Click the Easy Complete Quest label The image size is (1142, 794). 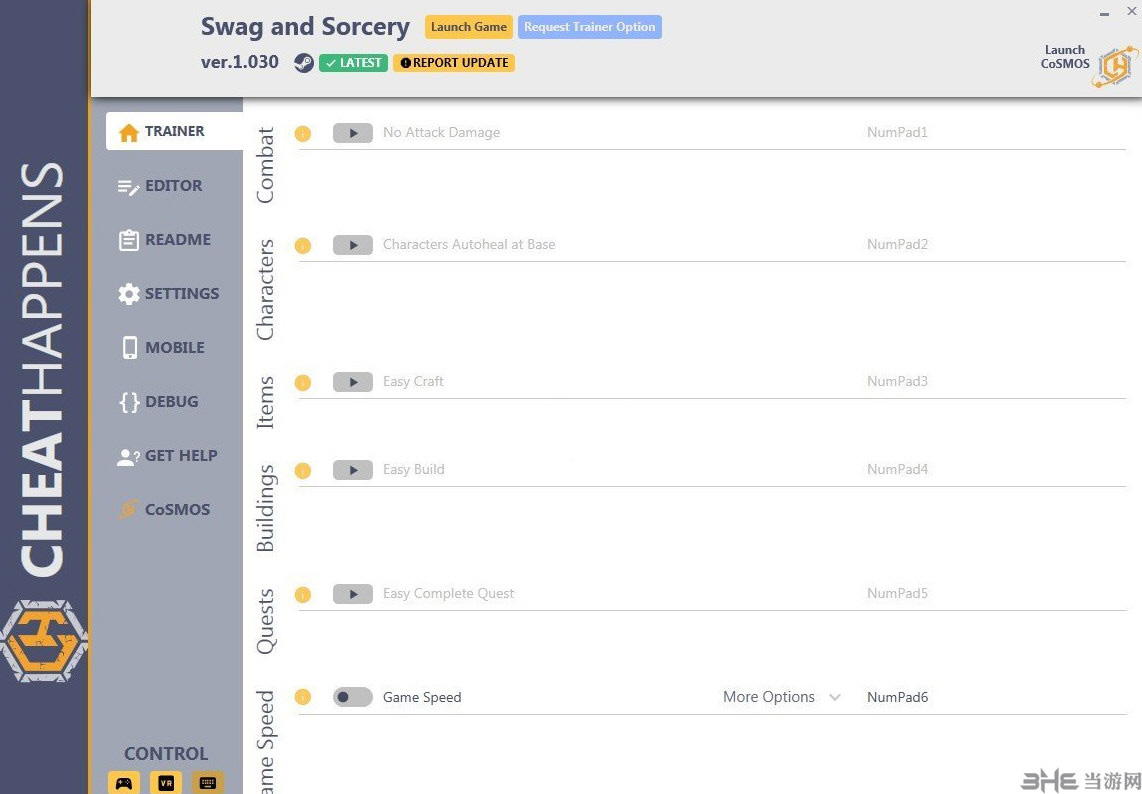[449, 594]
